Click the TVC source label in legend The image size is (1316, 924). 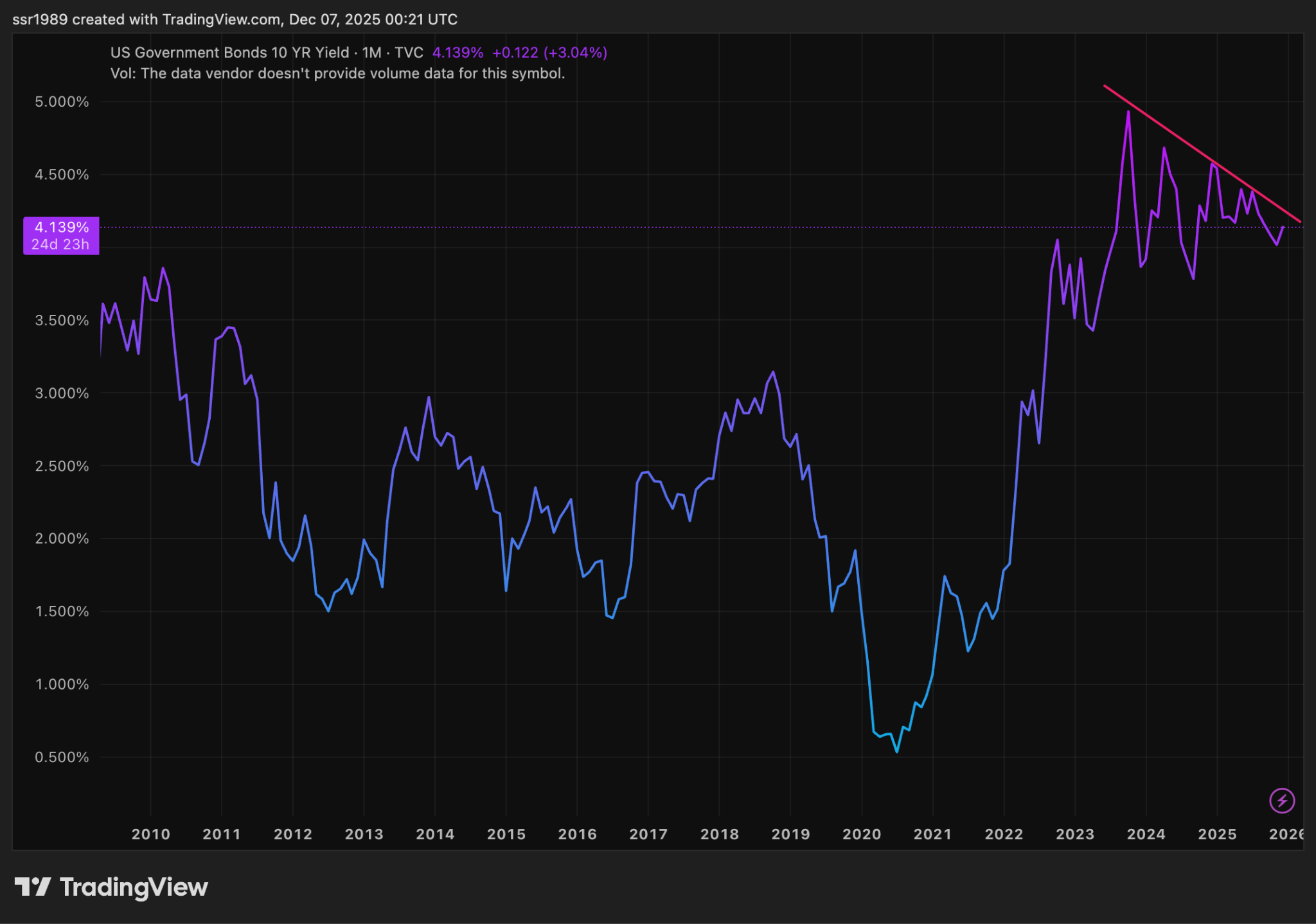409,53
